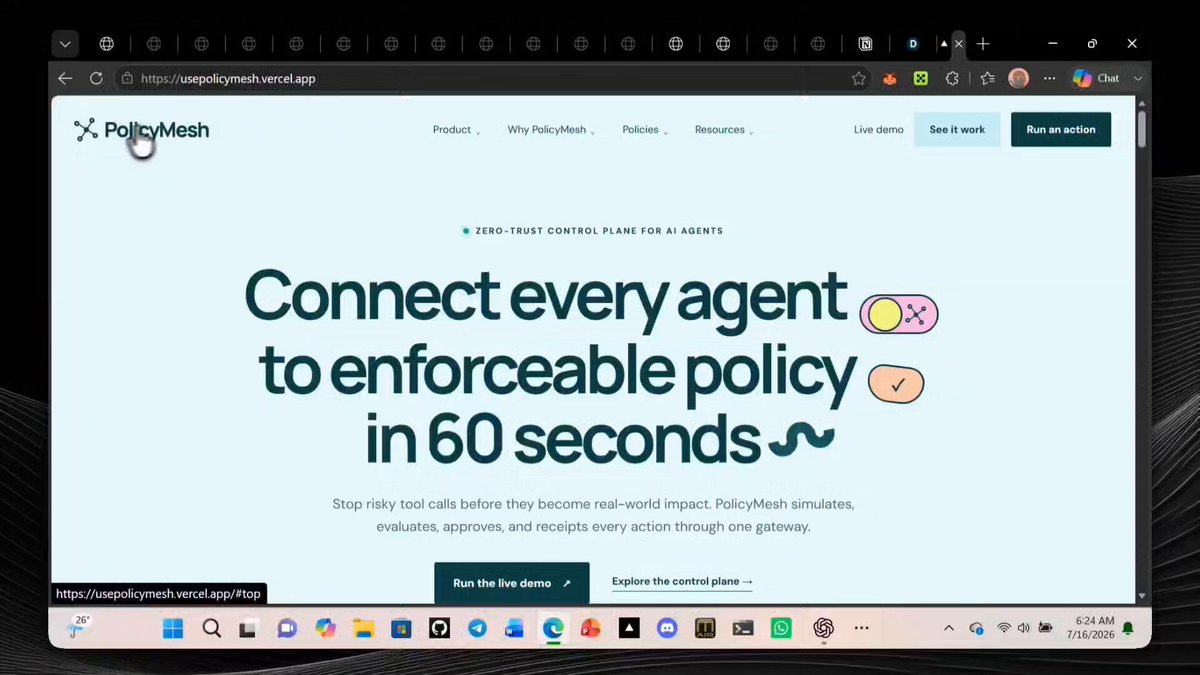Open the tab search dropdown at far left
Screen dimensions: 1200x675
click(x=65, y=44)
